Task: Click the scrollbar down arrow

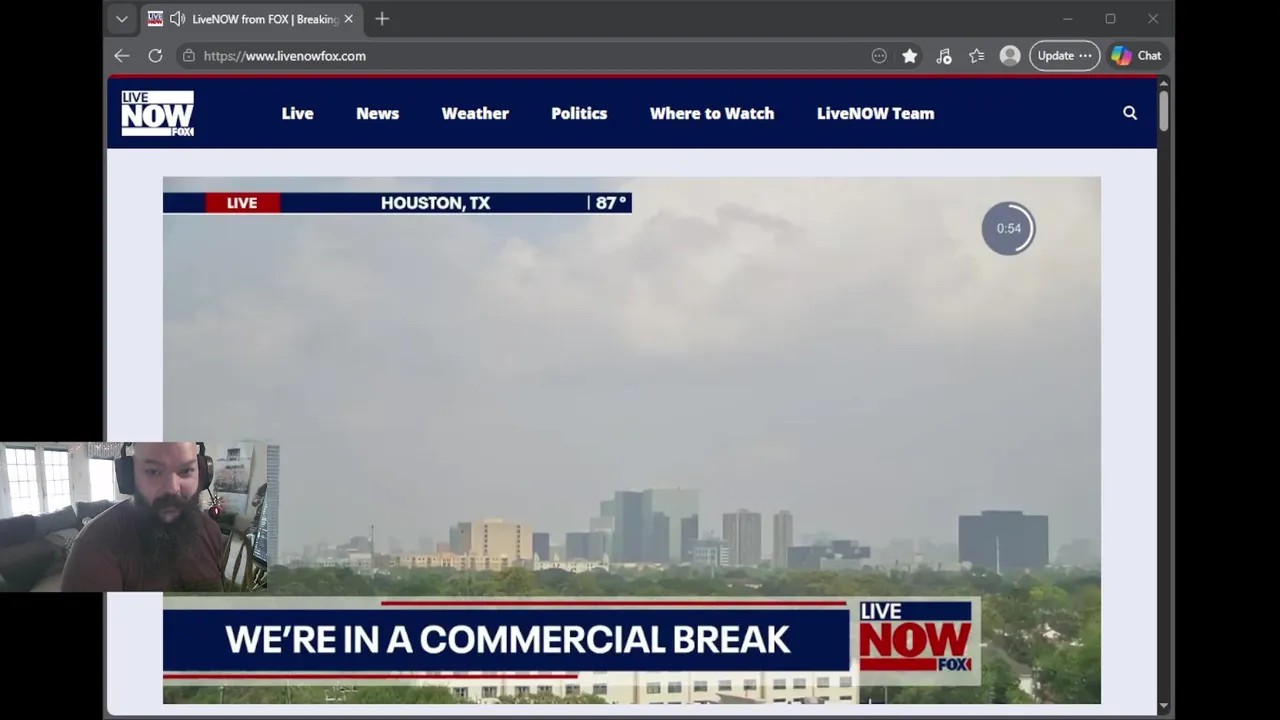Action: coord(1163,706)
